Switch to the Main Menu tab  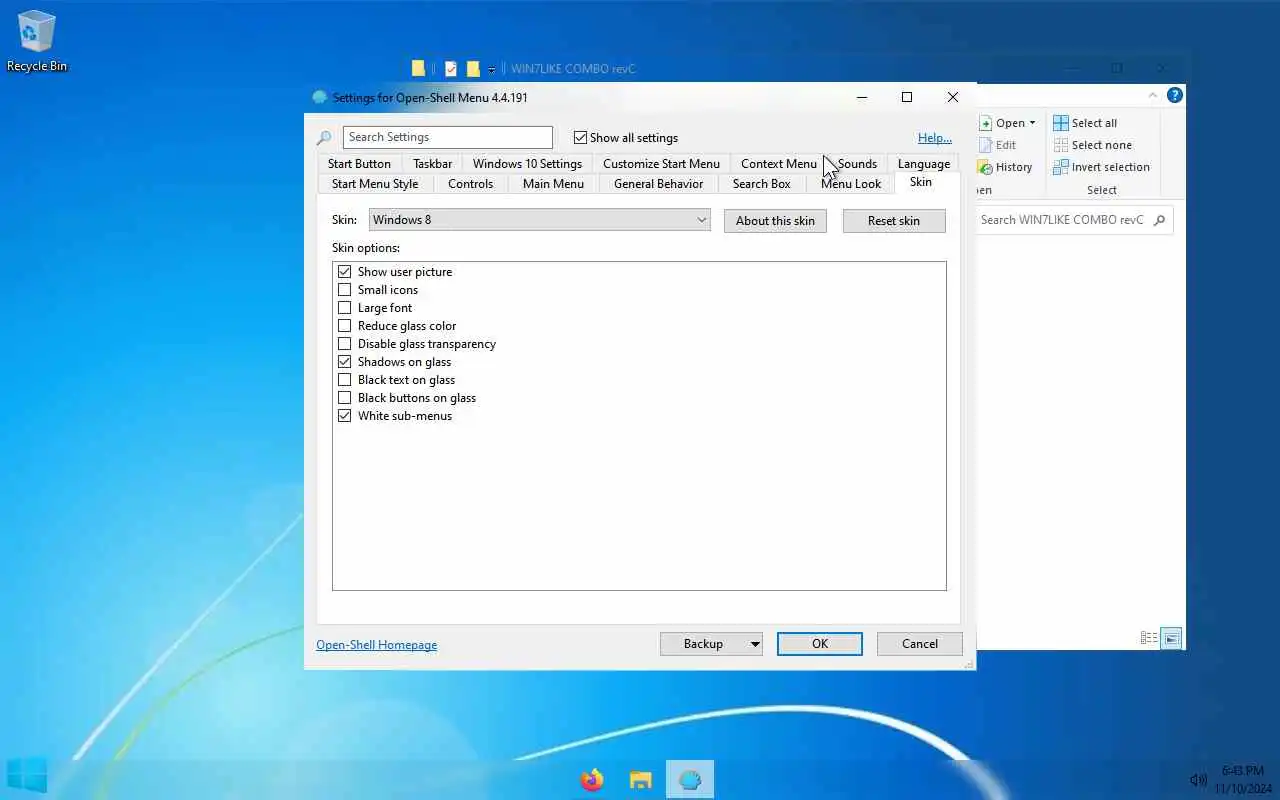pos(553,184)
